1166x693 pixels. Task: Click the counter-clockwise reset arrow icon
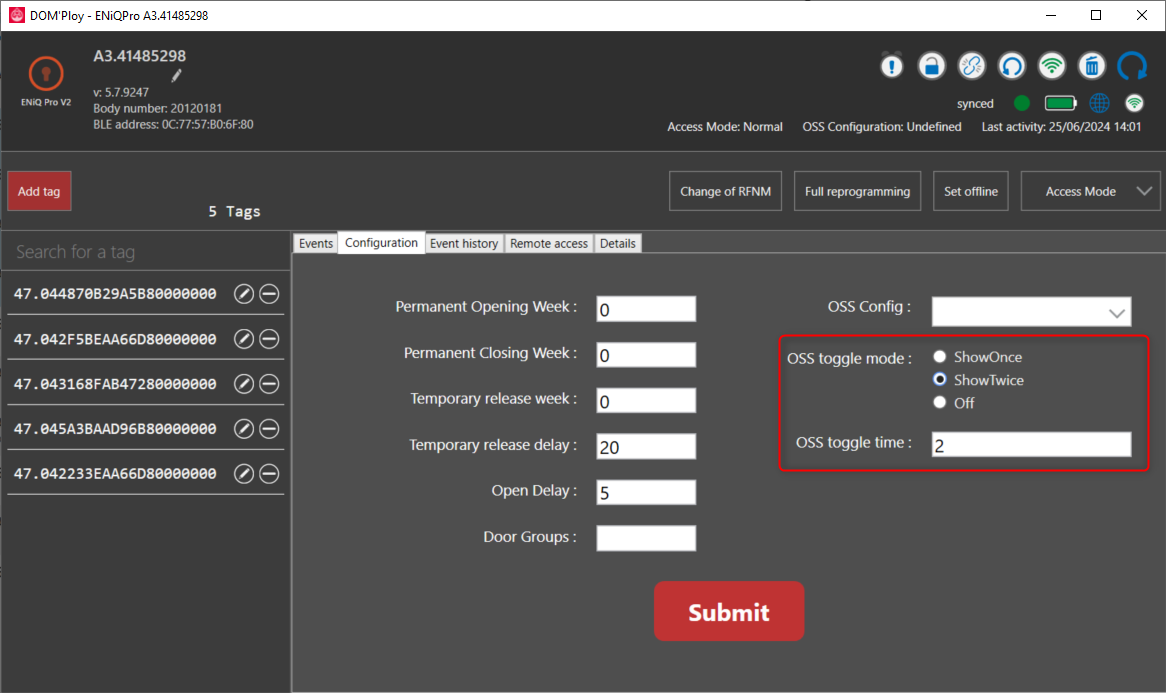(x=1012, y=66)
